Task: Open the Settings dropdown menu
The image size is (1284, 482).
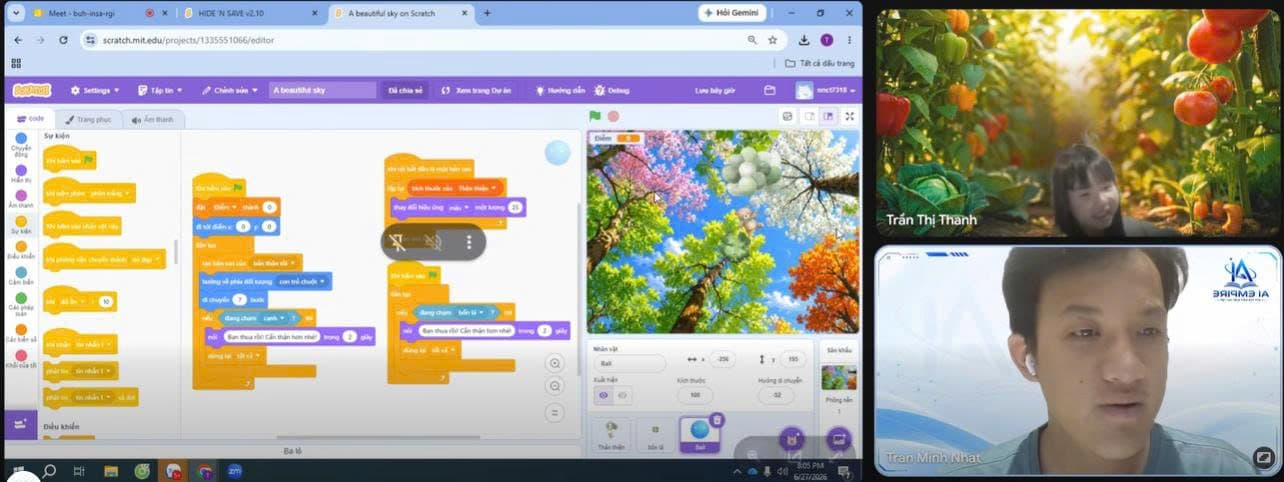Action: [x=95, y=90]
